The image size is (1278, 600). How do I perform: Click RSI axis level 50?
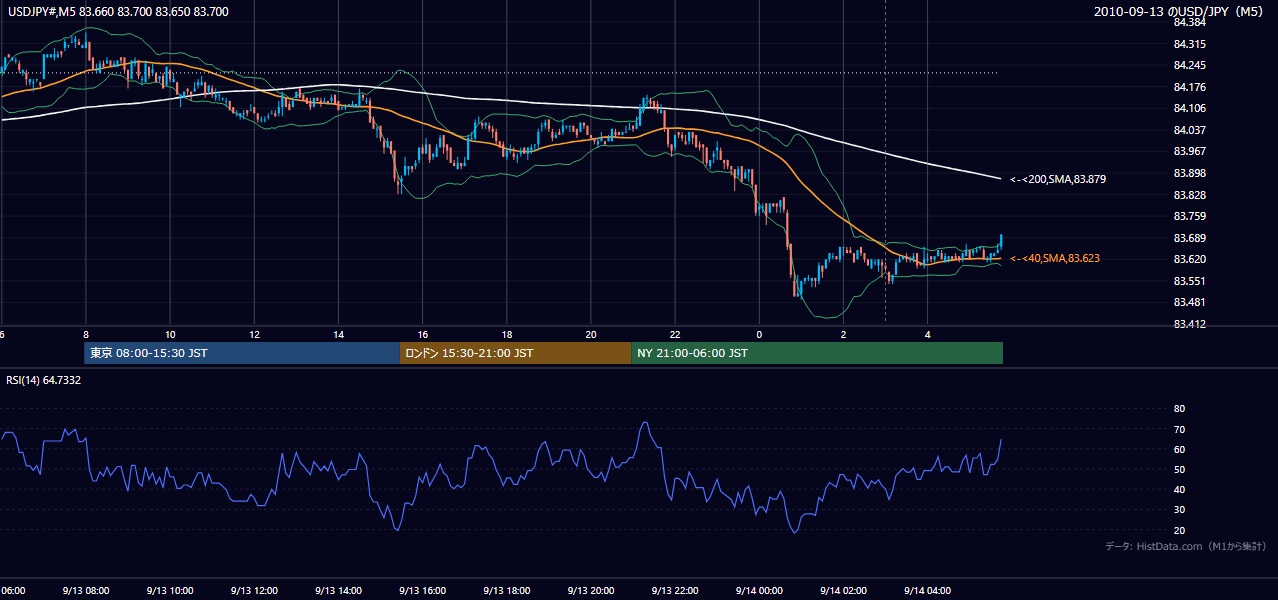point(1179,469)
